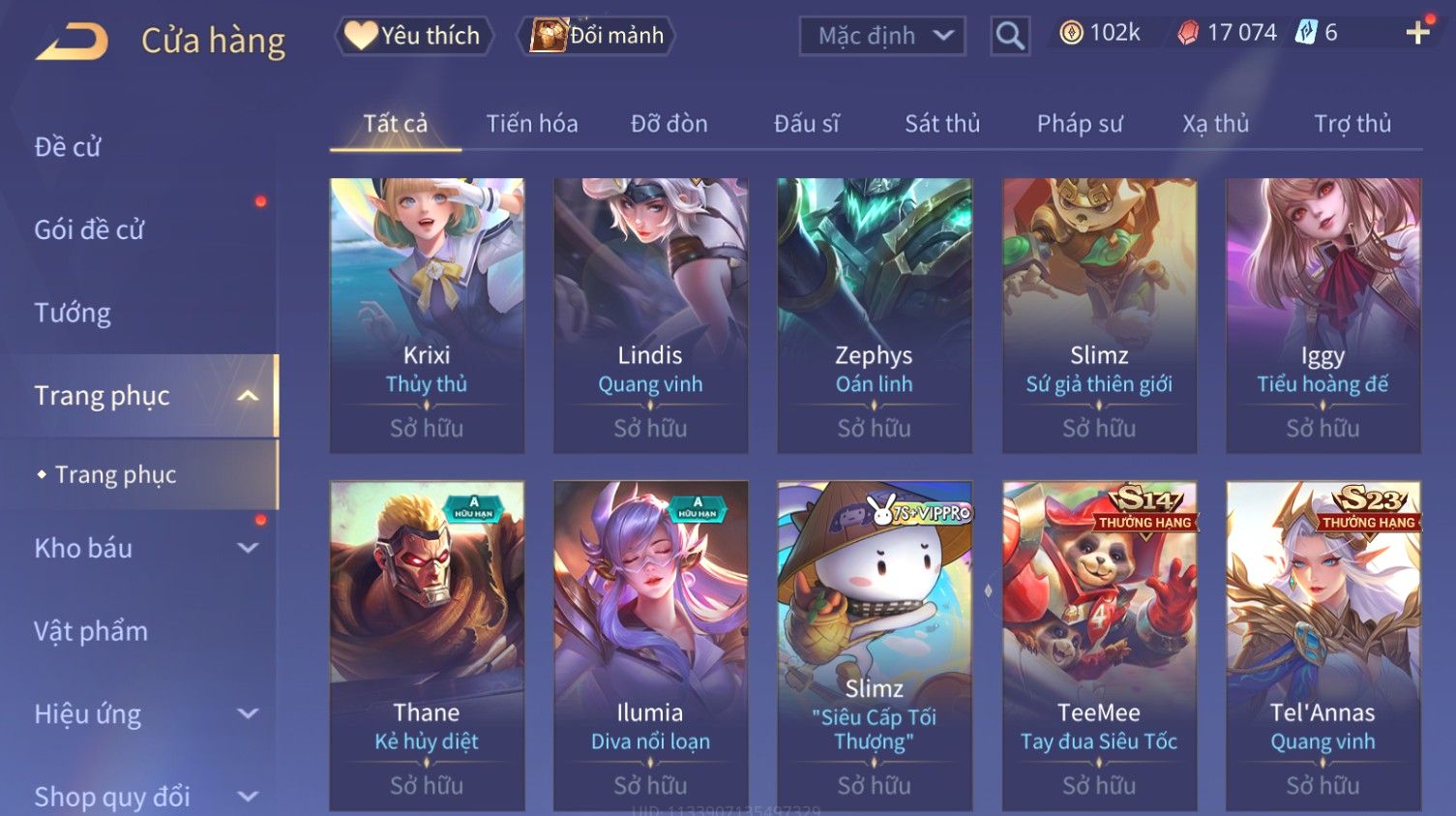Viewport: 1456px width, 816px height.
Task: Collapse the Trang phục sidebar section
Action: 248,396
